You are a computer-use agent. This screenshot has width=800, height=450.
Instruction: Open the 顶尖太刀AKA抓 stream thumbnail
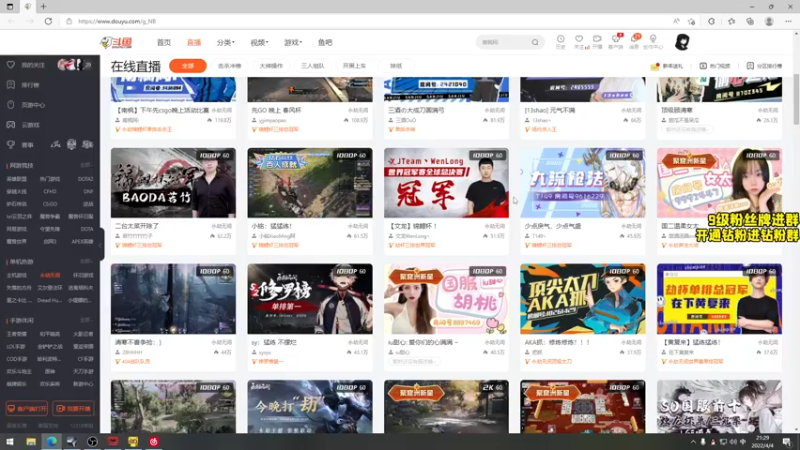pos(583,299)
